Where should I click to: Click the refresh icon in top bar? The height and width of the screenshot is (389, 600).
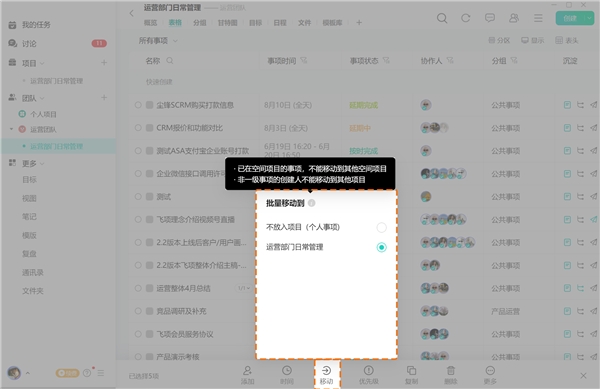[466, 18]
